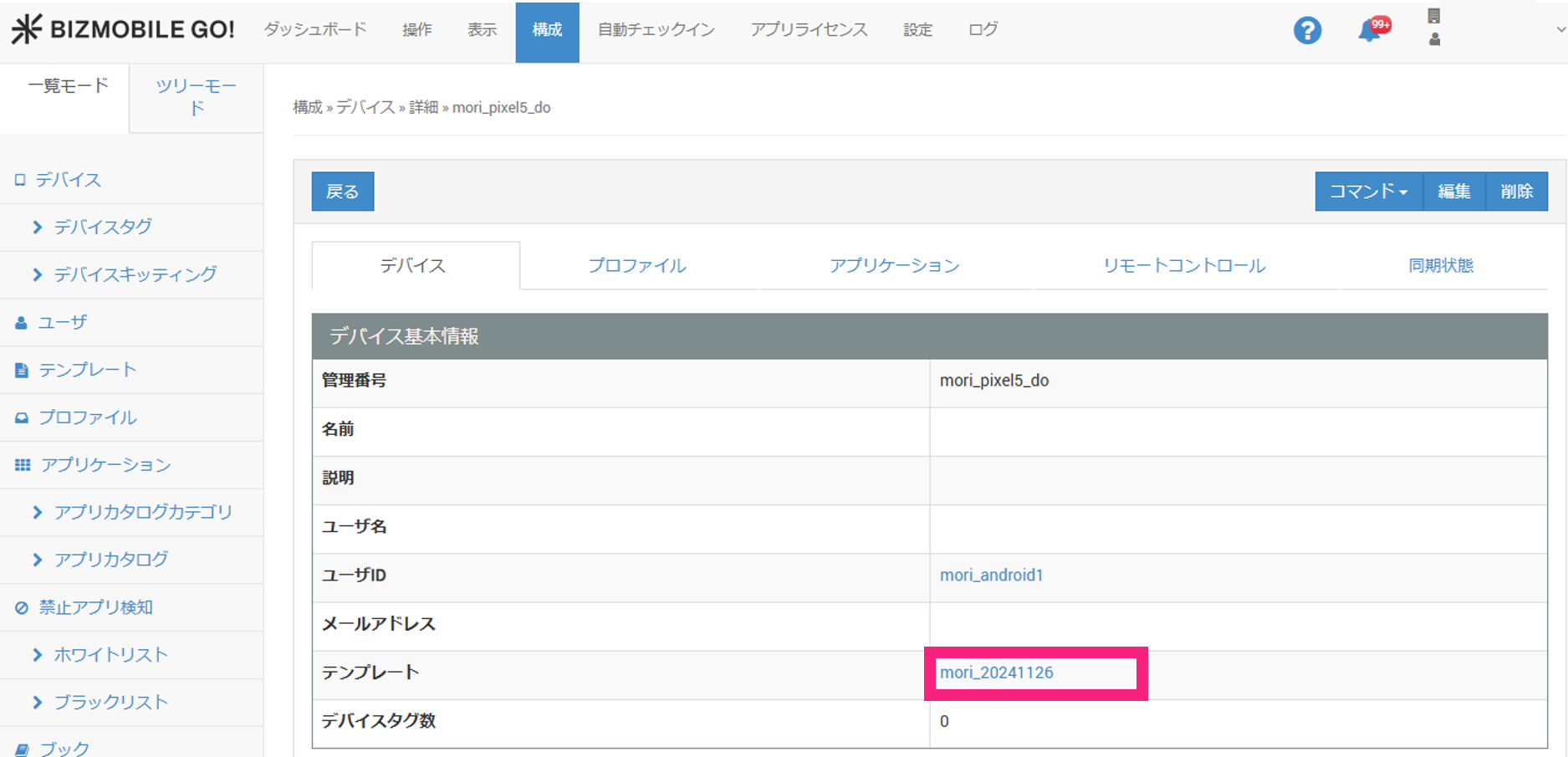Switch to the プロファイル tab

[636, 266]
